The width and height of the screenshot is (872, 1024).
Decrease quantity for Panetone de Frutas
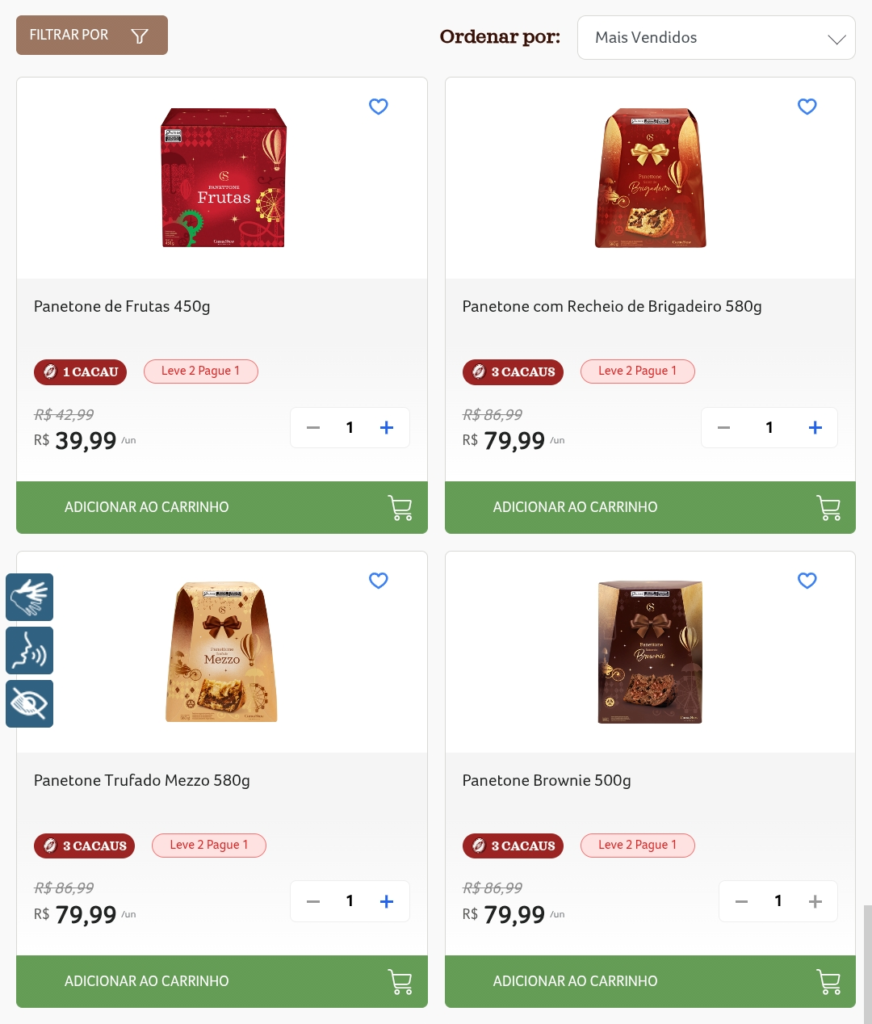point(313,428)
